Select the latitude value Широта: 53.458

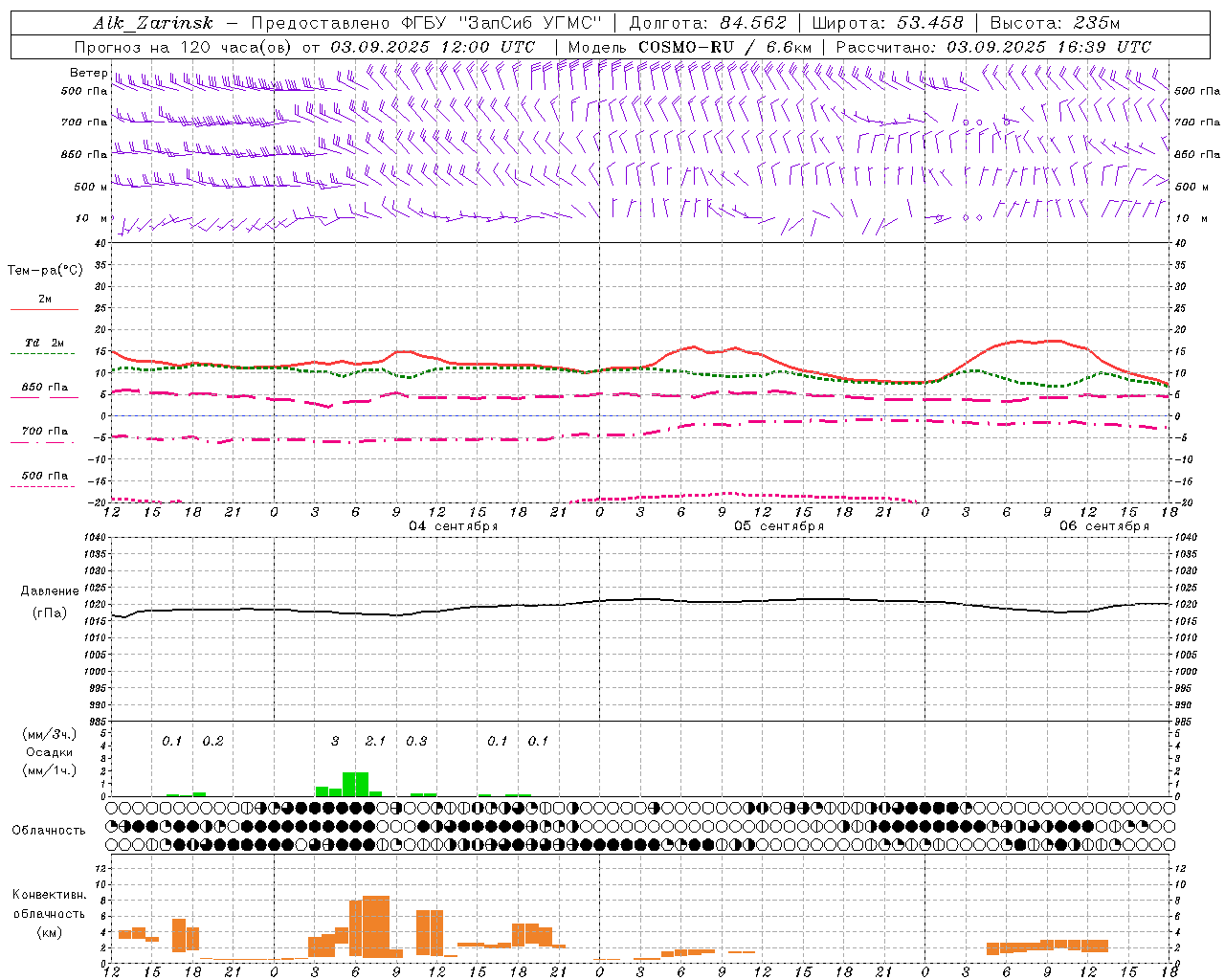click(x=887, y=23)
